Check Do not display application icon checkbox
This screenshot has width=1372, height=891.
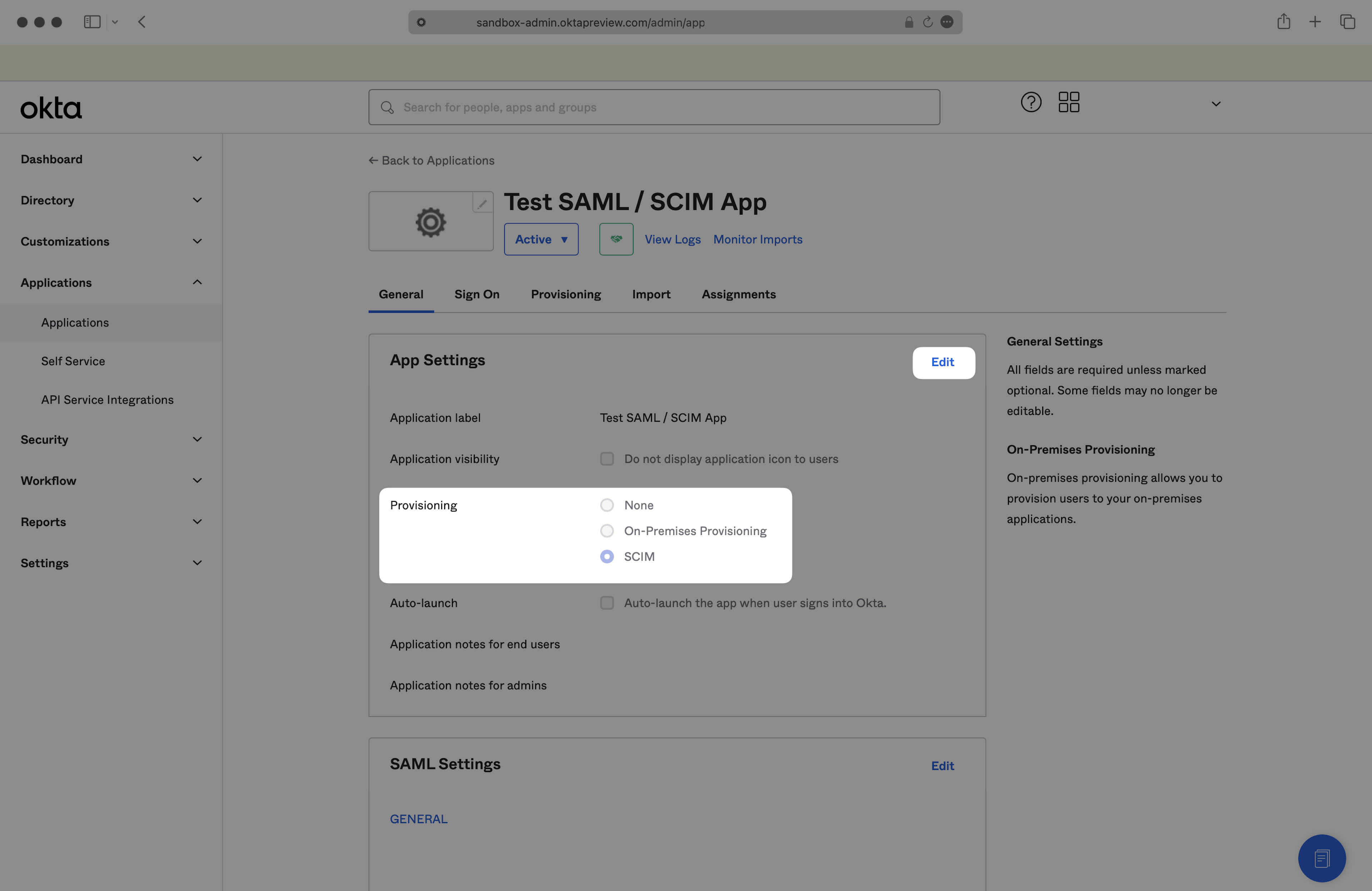click(x=606, y=459)
